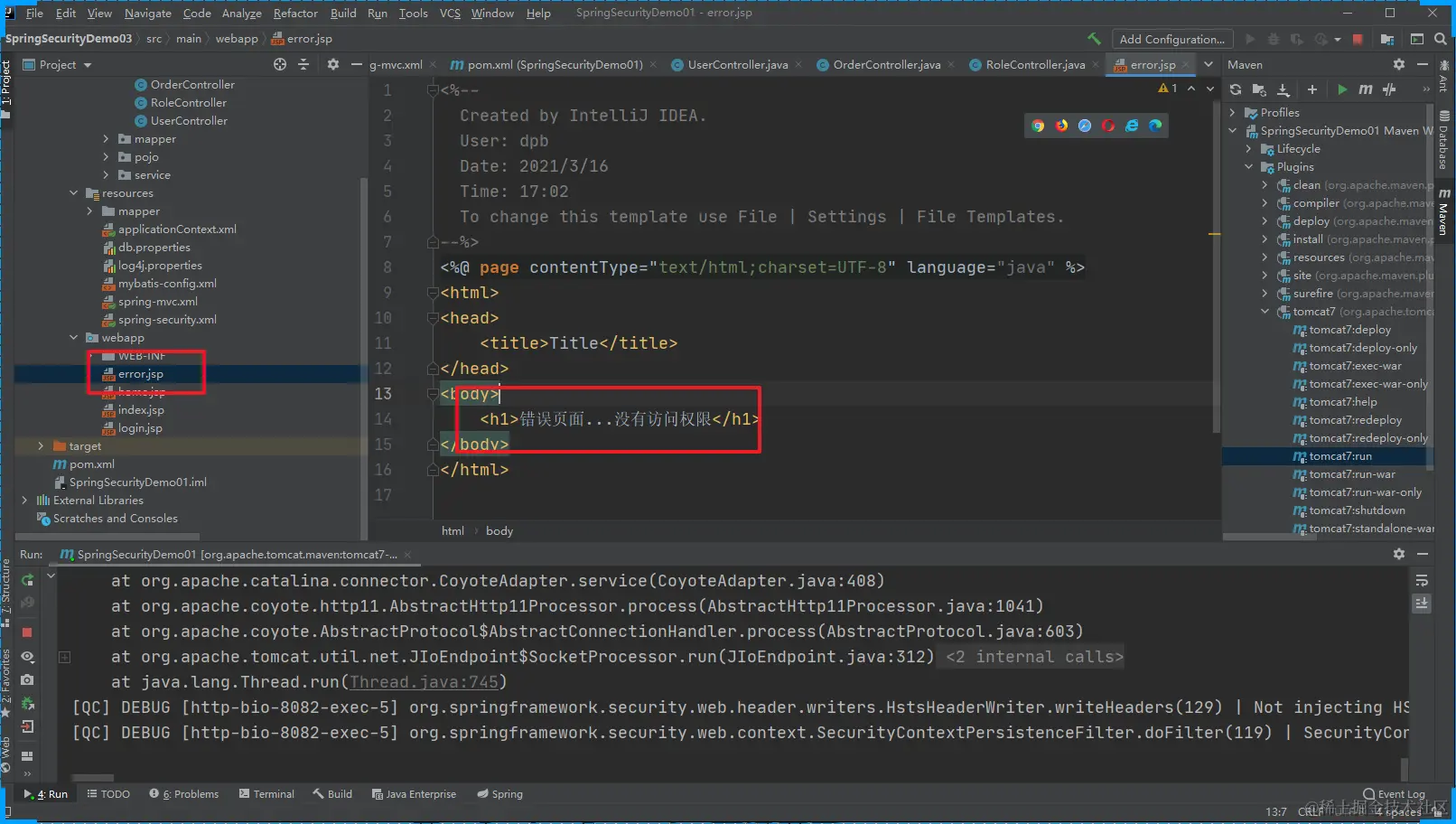Open in Firefox browser icon in editor

[x=1061, y=126]
